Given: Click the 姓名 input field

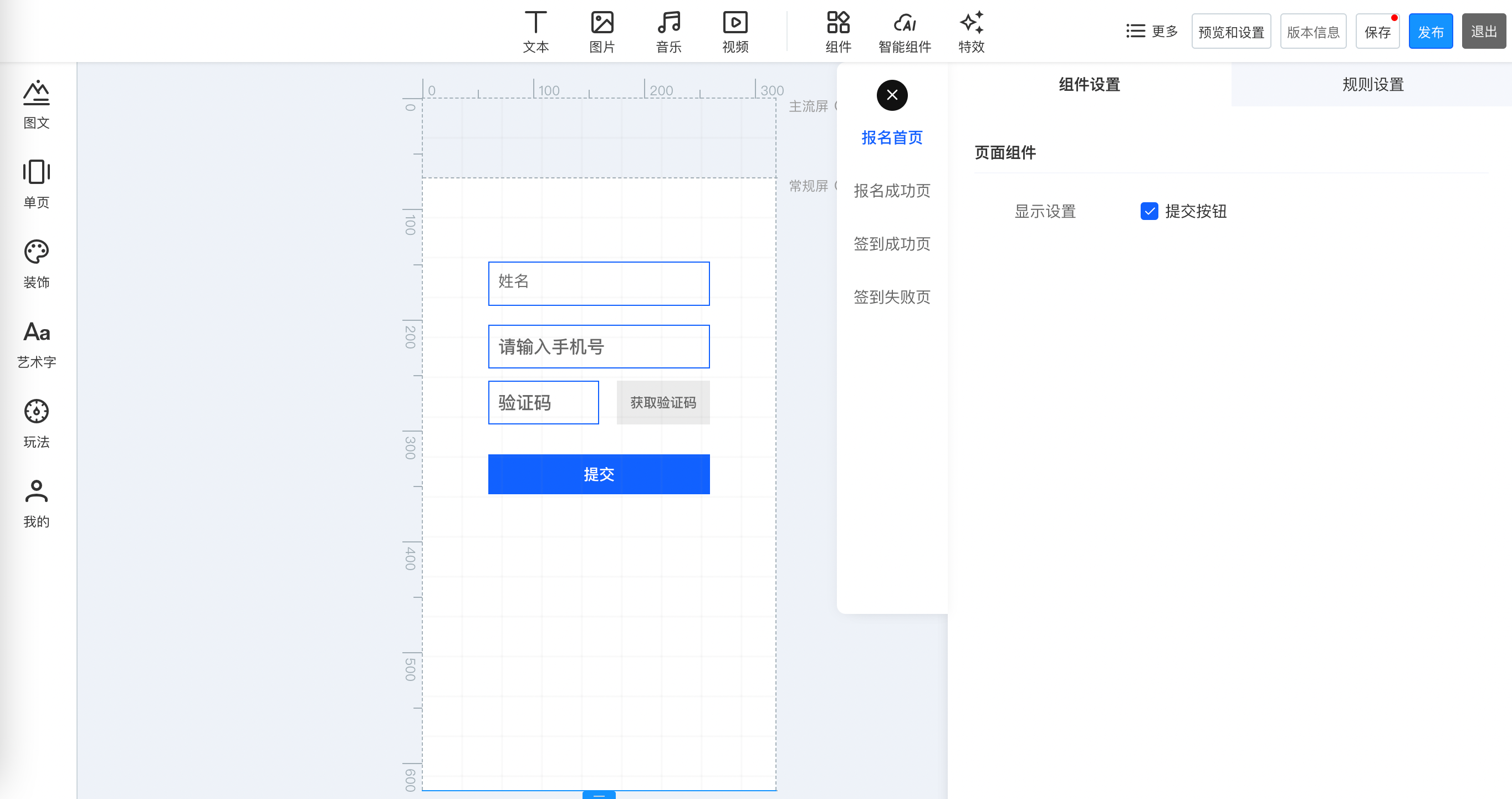Looking at the screenshot, I should (x=599, y=283).
